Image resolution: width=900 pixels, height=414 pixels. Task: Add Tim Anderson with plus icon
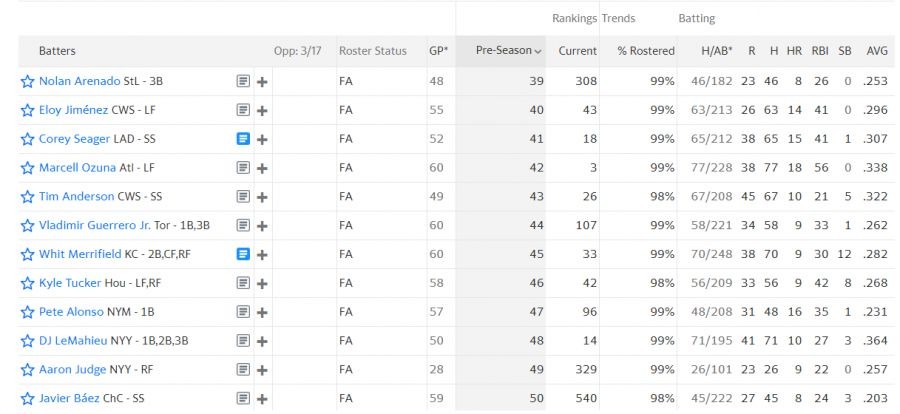[x=262, y=198]
